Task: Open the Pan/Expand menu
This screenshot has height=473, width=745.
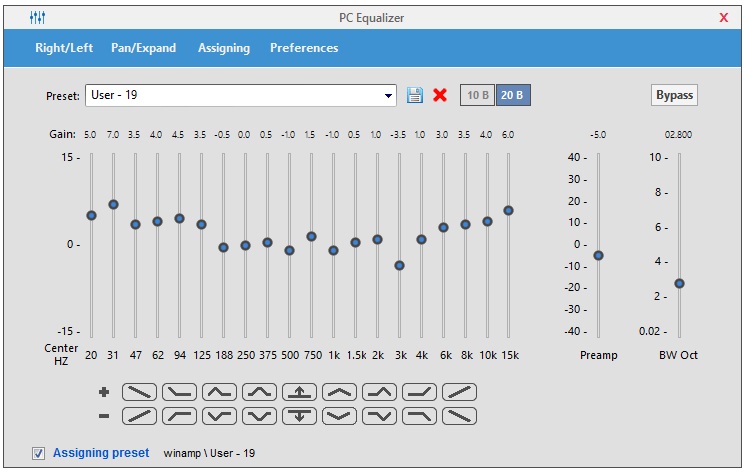Action: click(x=144, y=48)
